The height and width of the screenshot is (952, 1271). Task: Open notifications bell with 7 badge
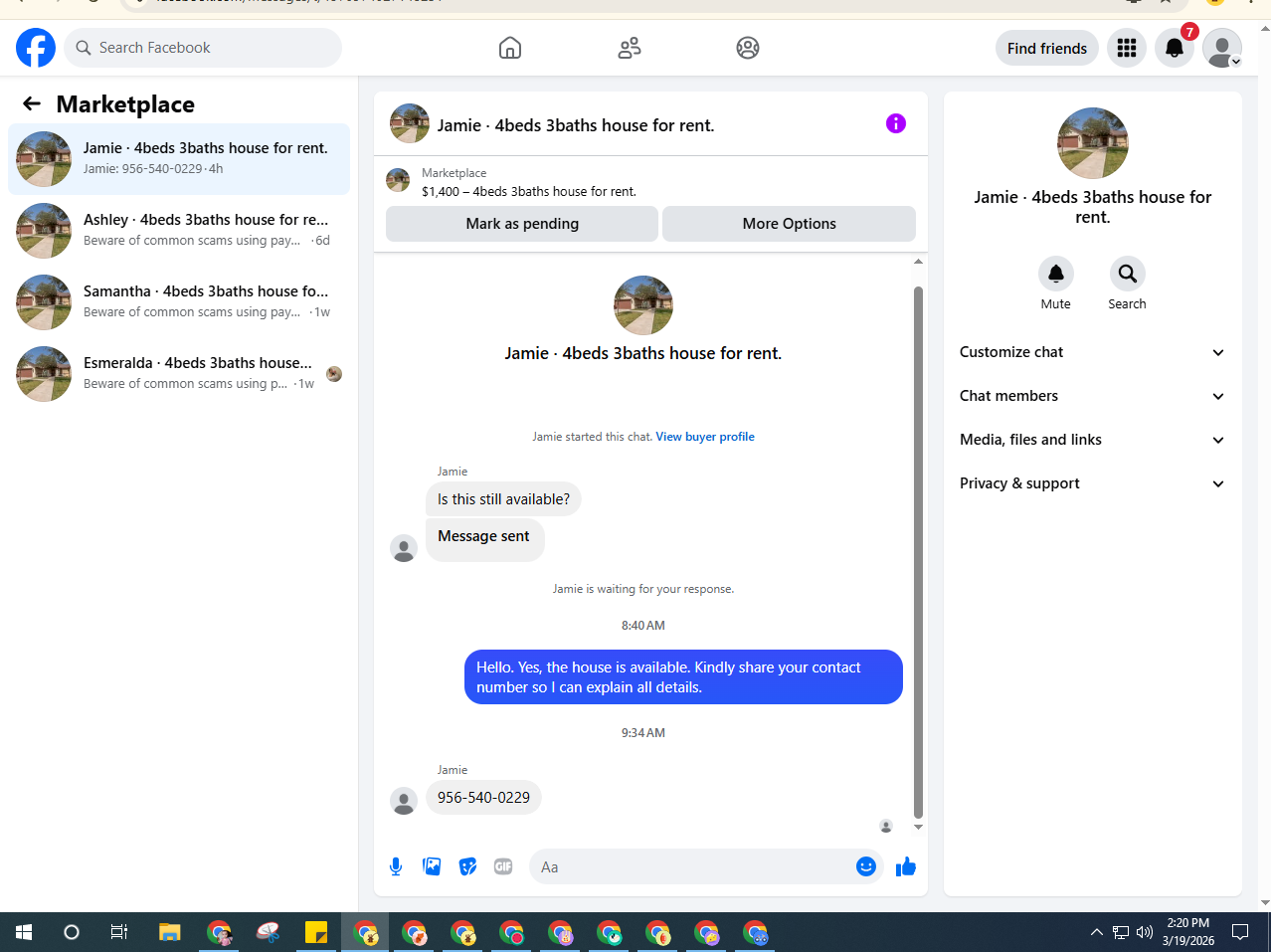pos(1175,48)
